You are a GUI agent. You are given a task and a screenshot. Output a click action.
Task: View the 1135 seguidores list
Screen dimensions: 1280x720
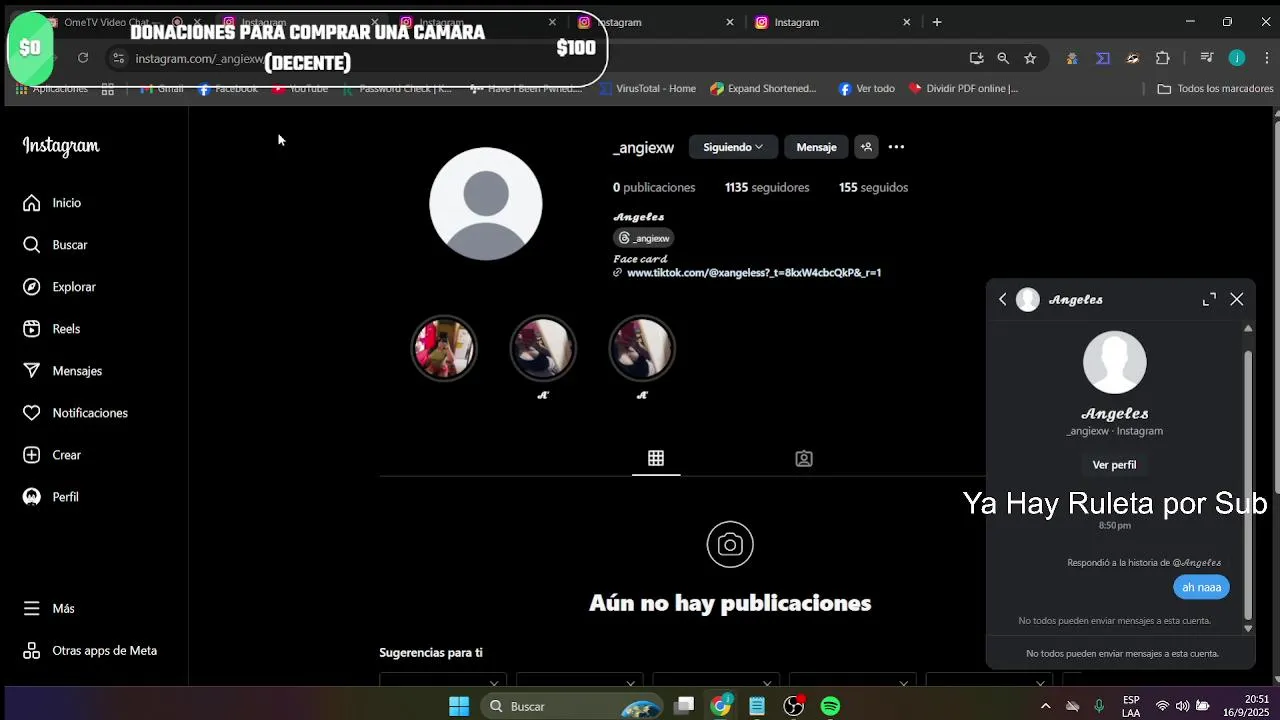[x=767, y=187]
